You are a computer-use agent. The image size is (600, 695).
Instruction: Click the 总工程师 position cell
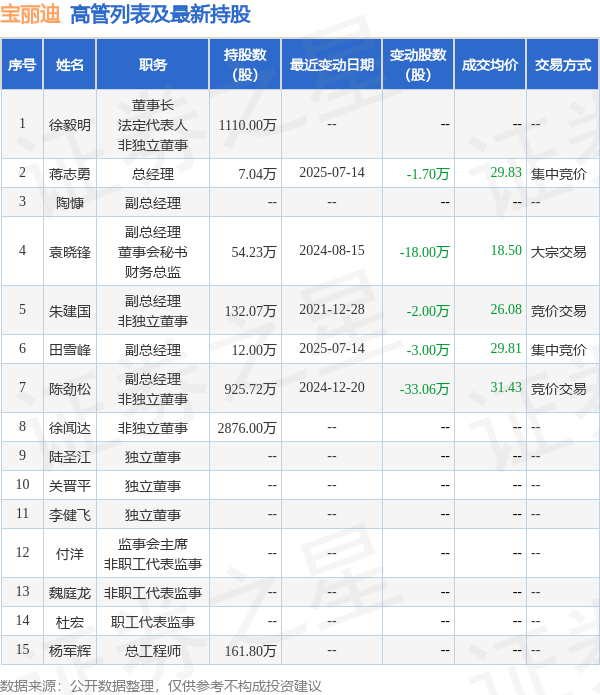point(152,651)
